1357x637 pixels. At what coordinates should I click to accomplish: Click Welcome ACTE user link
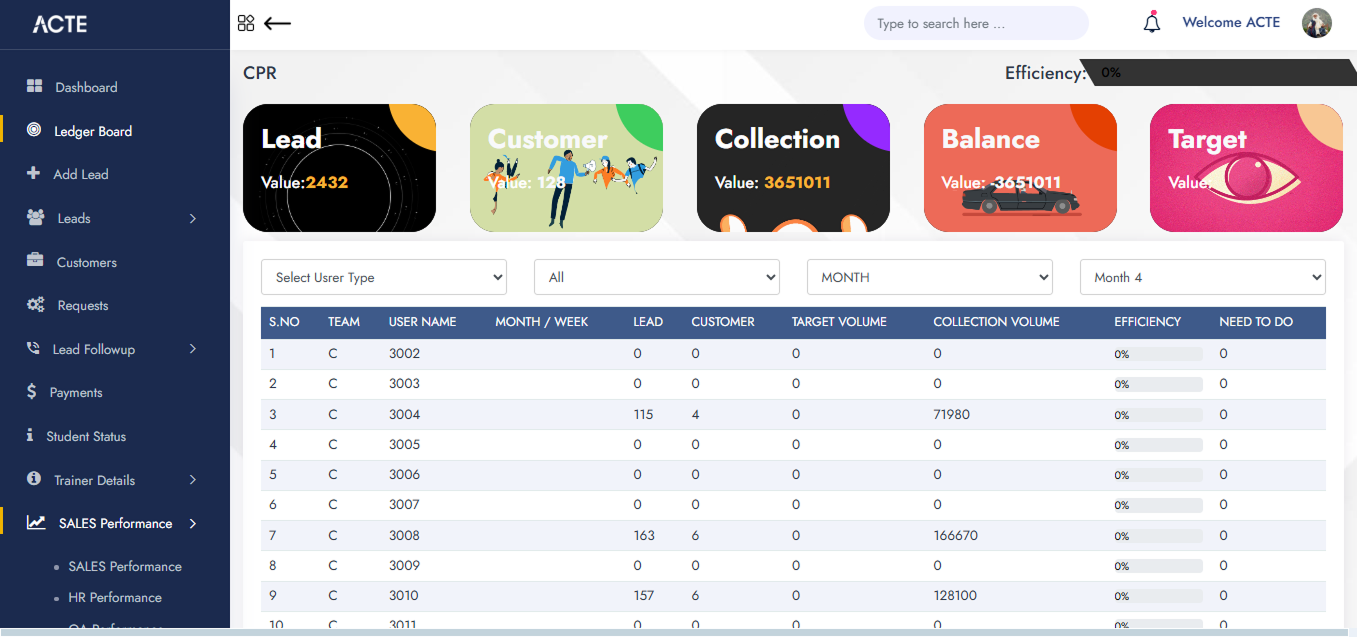pyautogui.click(x=1231, y=22)
